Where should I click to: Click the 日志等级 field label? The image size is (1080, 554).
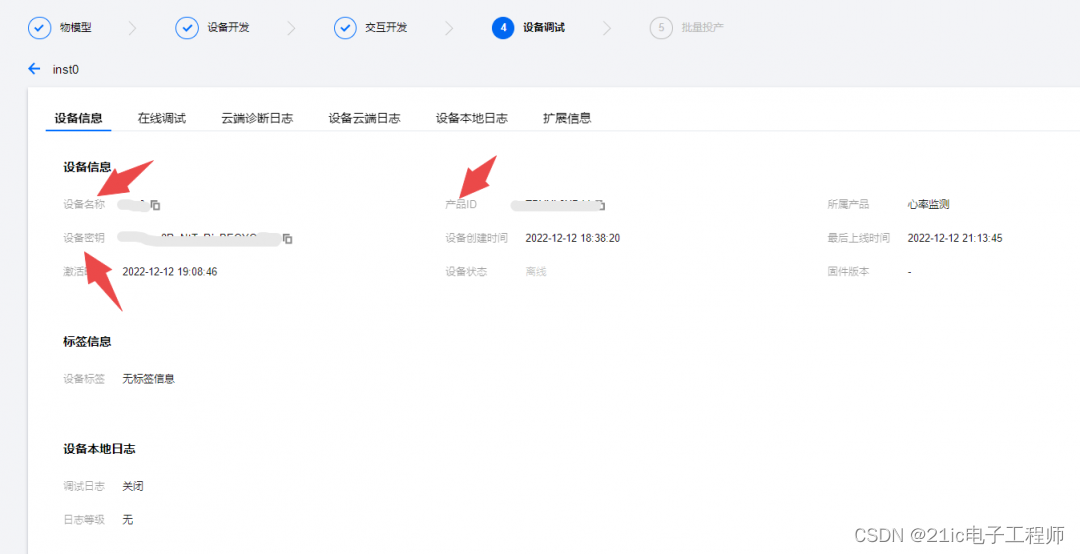[84, 520]
